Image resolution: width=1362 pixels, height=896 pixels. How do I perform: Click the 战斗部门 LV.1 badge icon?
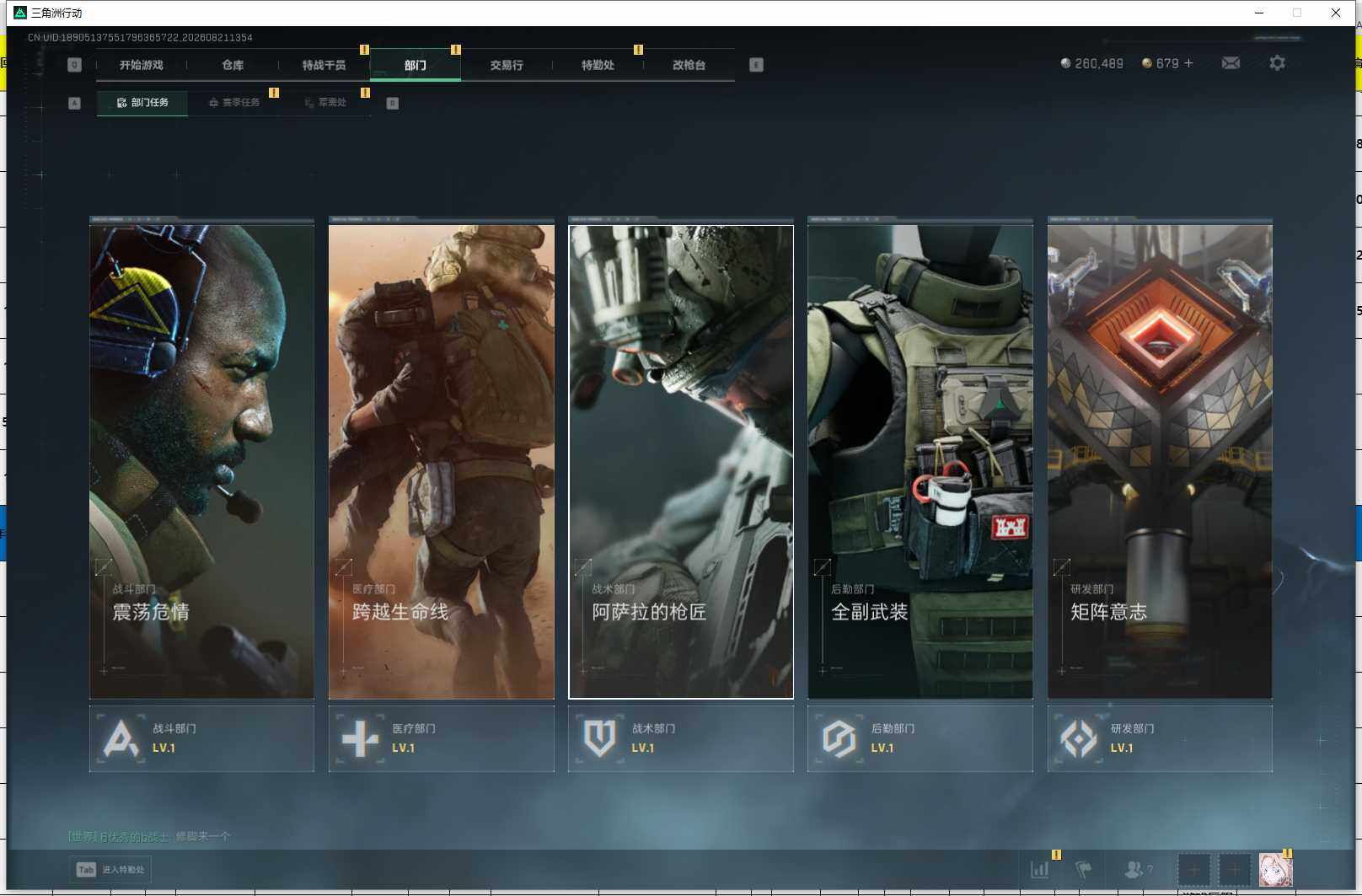point(121,738)
